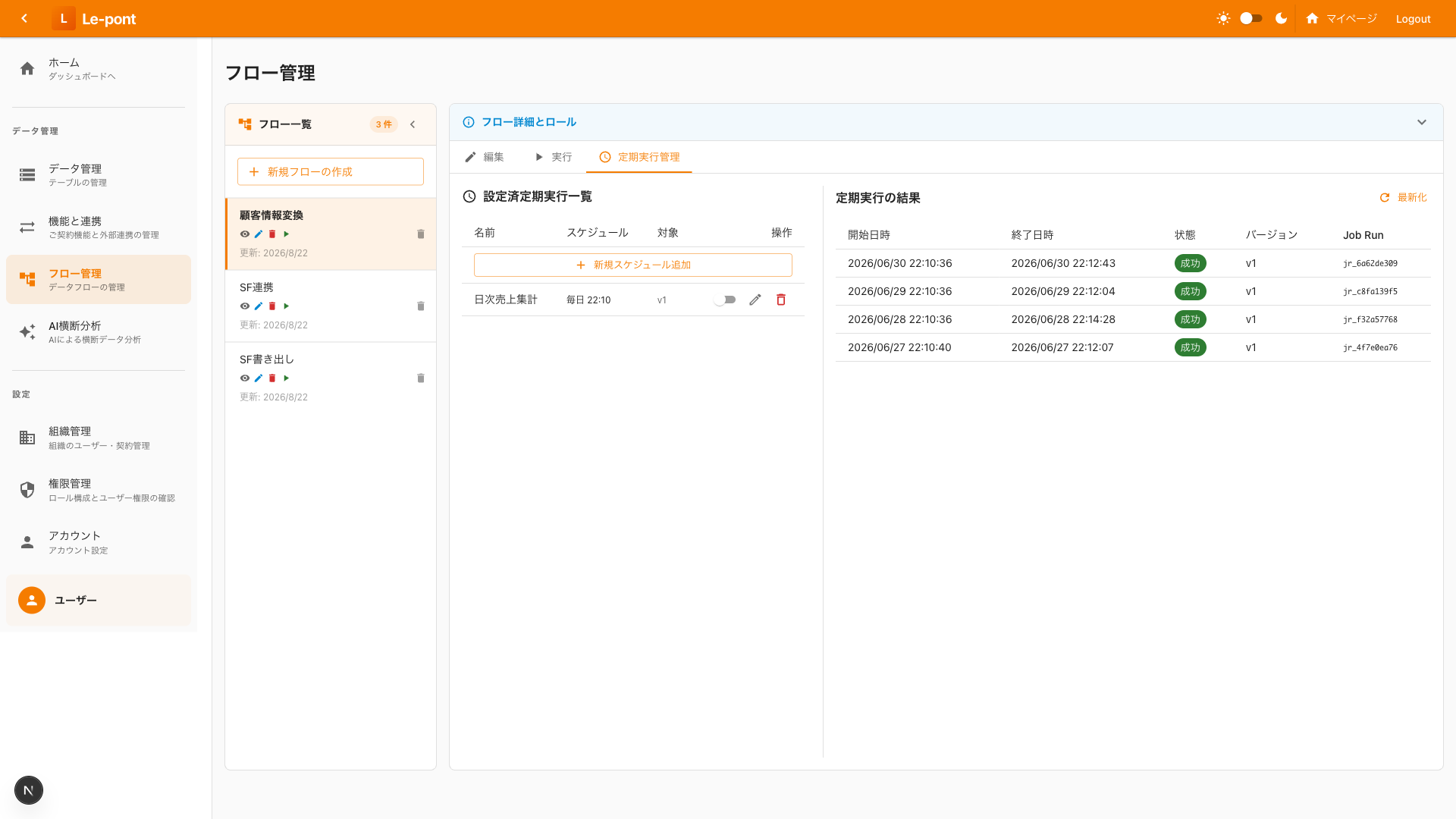Click Job Run jr_6a62de309
The width and height of the screenshot is (1456, 819).
(x=1370, y=264)
